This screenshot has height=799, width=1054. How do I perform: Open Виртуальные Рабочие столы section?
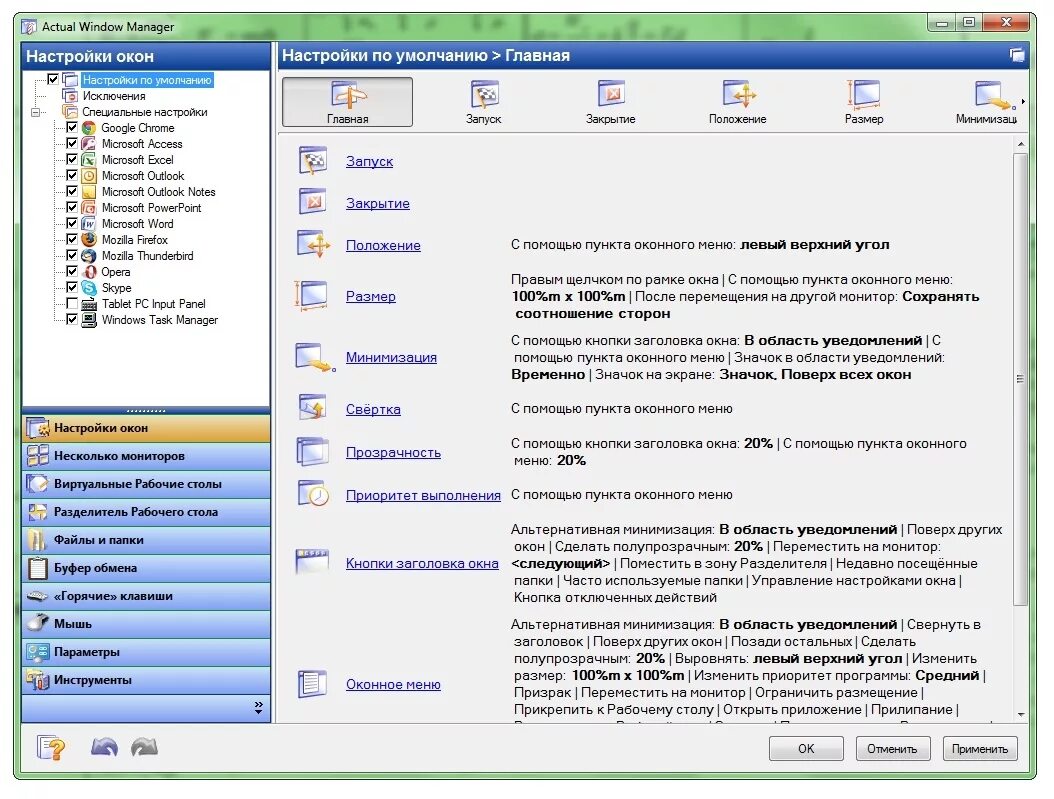click(146, 484)
